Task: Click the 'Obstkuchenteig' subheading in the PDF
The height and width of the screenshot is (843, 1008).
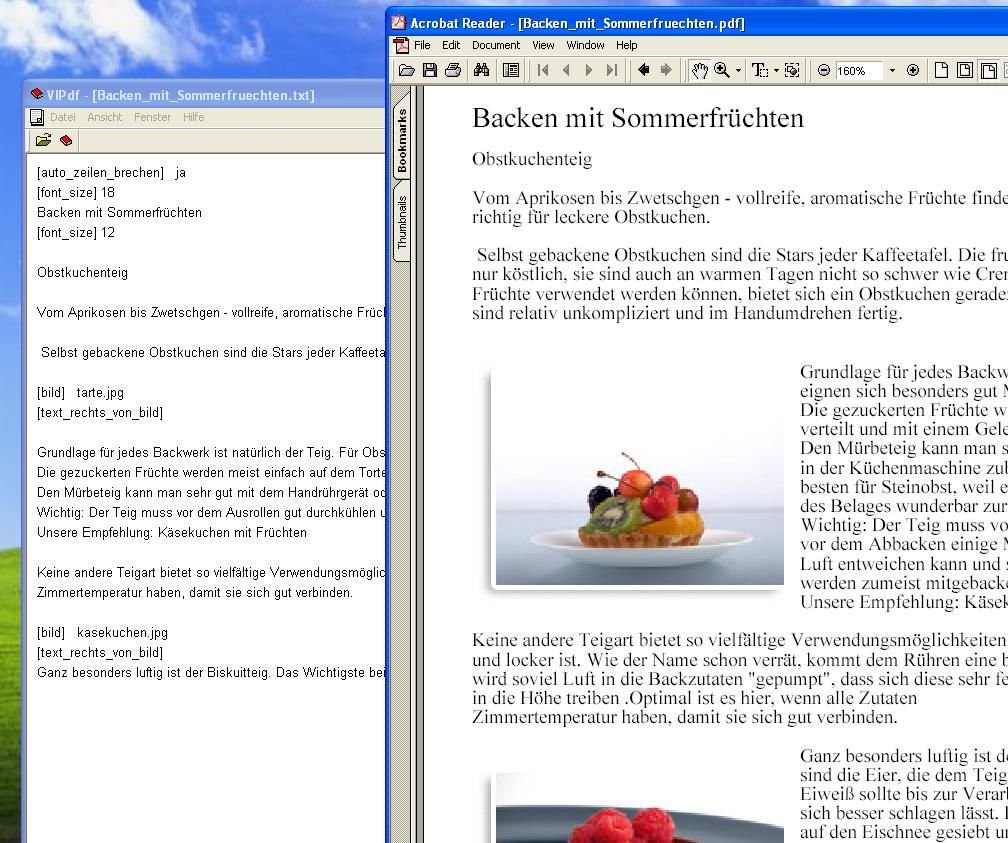Action: pos(532,159)
